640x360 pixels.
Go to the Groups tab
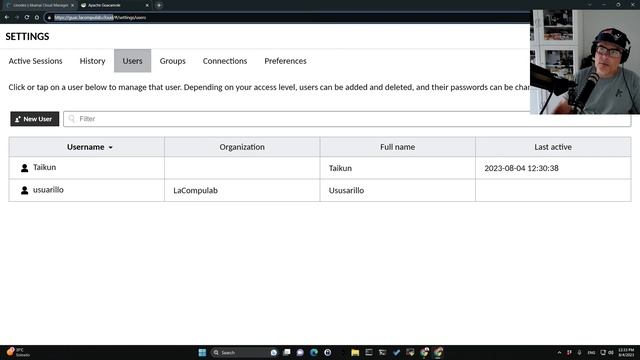click(x=173, y=61)
